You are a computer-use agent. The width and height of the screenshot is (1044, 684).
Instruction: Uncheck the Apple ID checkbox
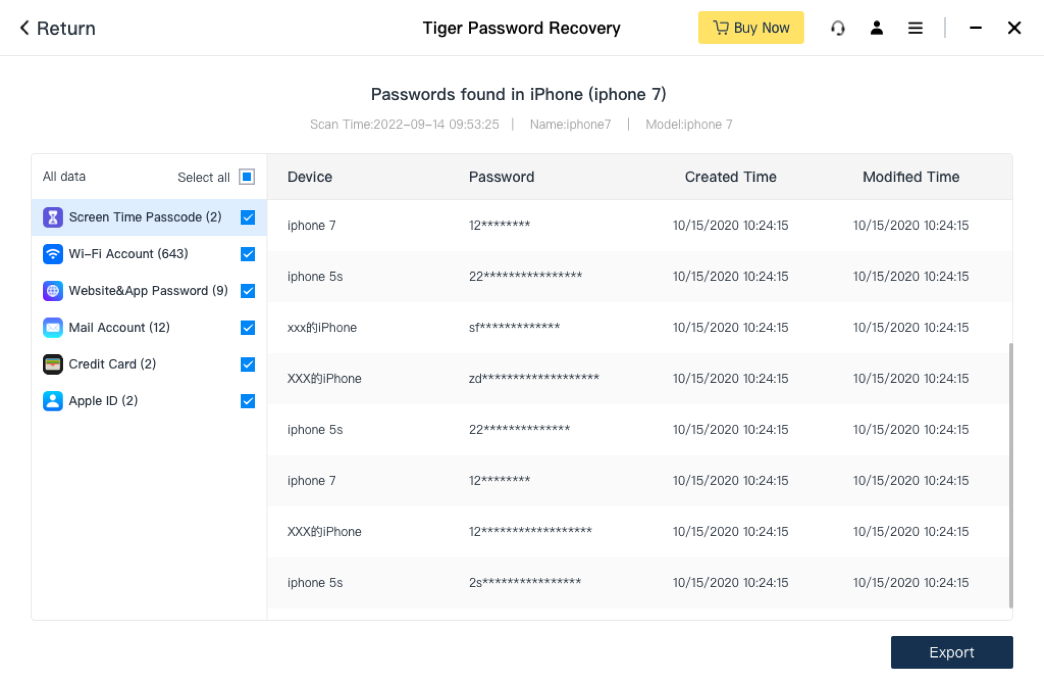click(248, 401)
